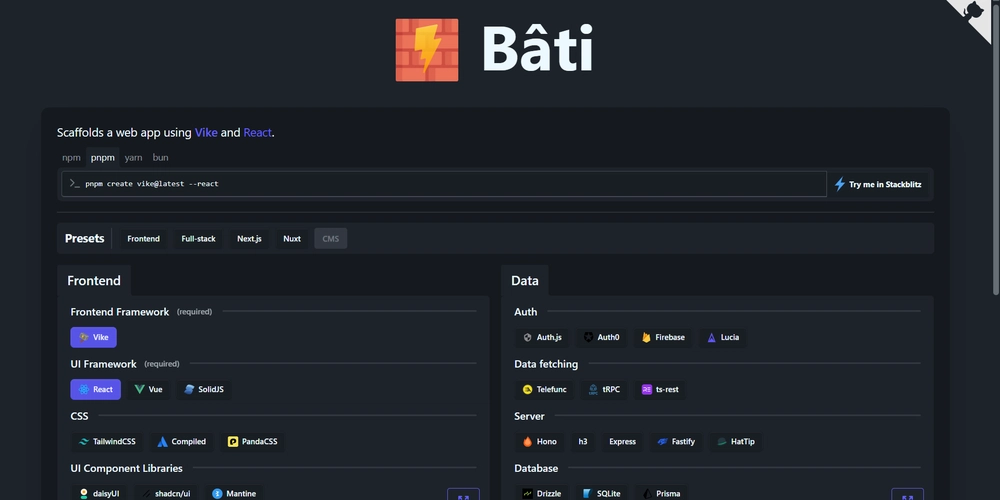
Task: Enable Mantine component library
Action: click(234, 494)
